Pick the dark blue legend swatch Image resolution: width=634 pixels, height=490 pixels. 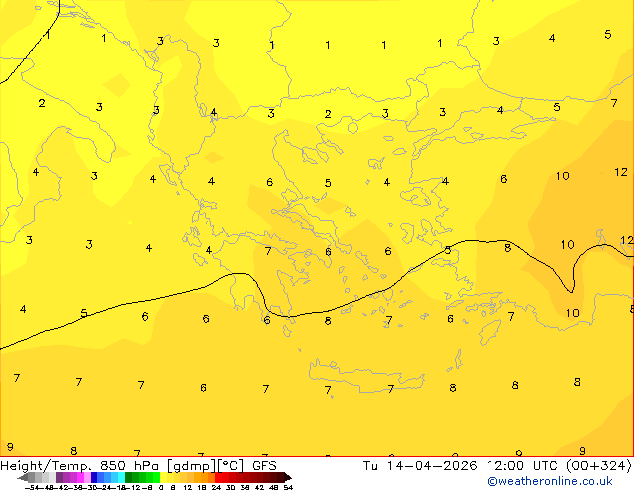click(94, 477)
